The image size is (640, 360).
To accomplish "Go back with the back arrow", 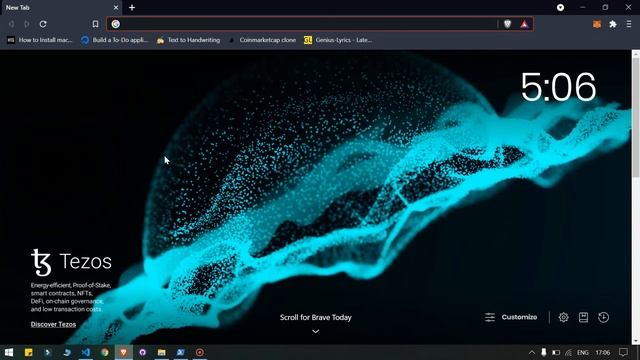I will pos(11,24).
